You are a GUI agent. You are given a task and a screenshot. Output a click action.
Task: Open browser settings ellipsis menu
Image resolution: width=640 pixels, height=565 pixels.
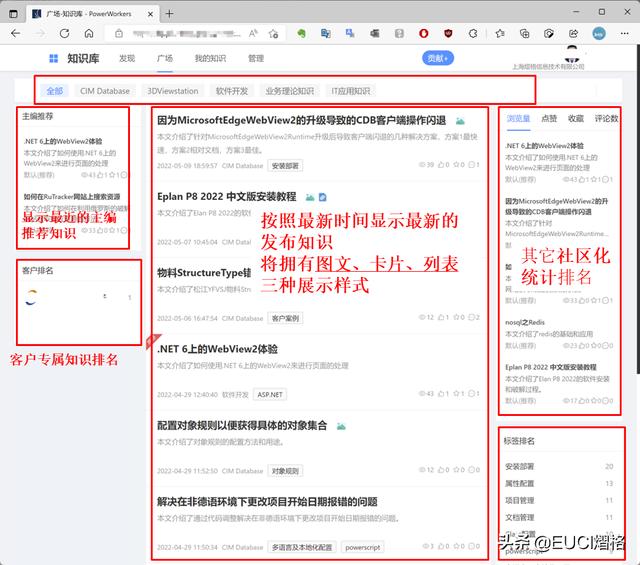click(624, 33)
